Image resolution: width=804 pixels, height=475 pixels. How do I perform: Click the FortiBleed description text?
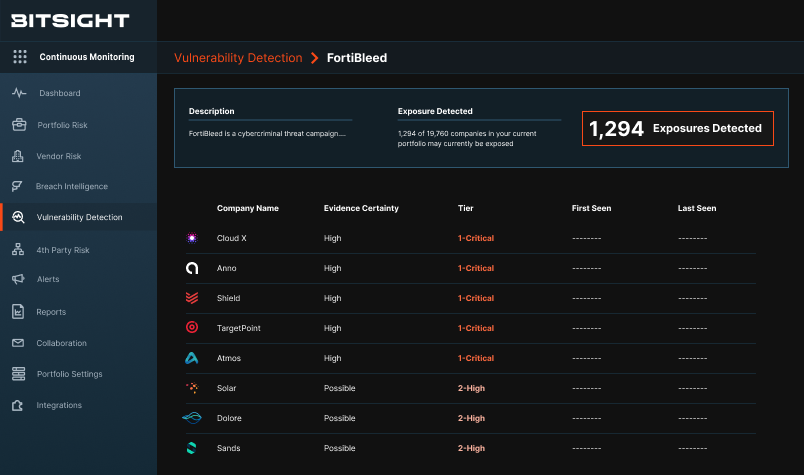(x=267, y=133)
